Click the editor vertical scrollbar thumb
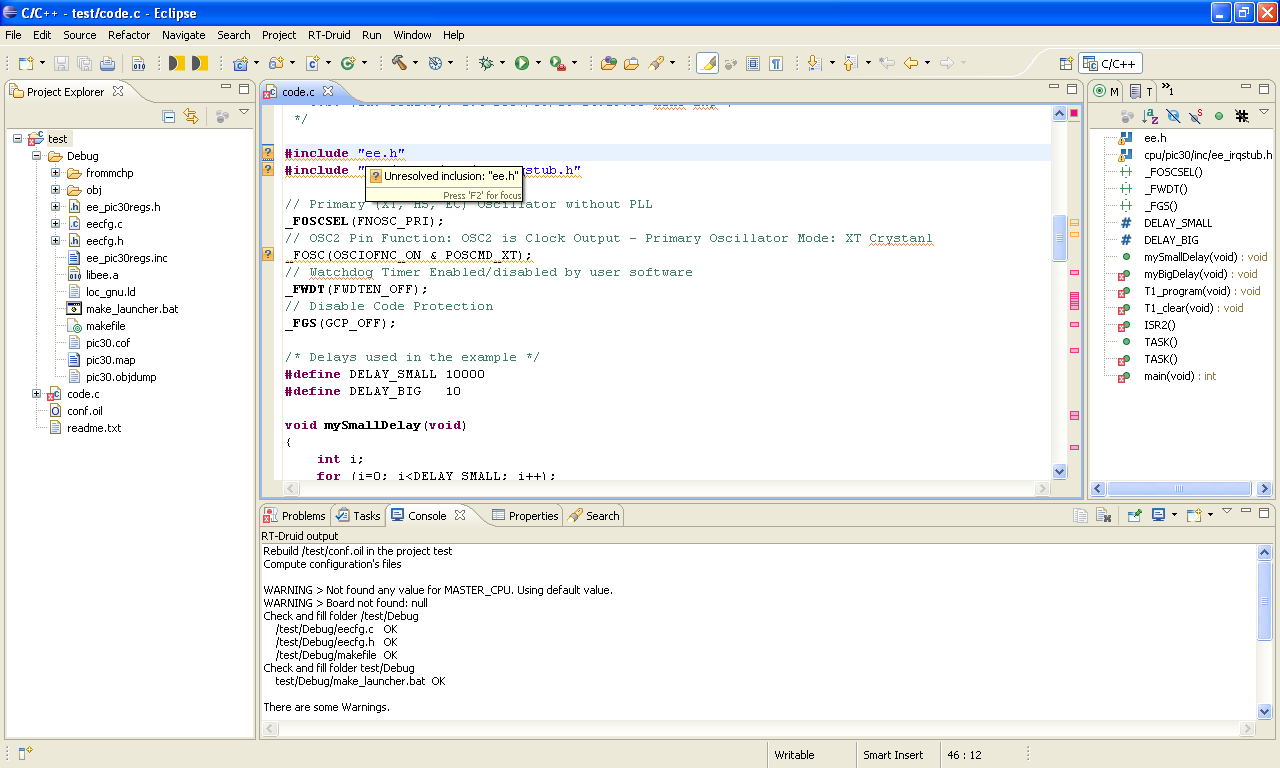Screen dimensions: 1280x768 tap(1060, 238)
